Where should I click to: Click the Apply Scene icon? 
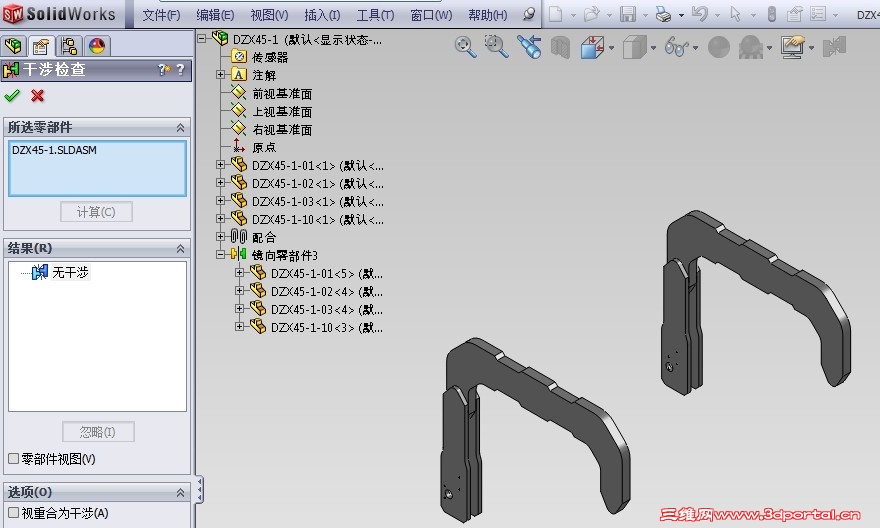[751, 48]
